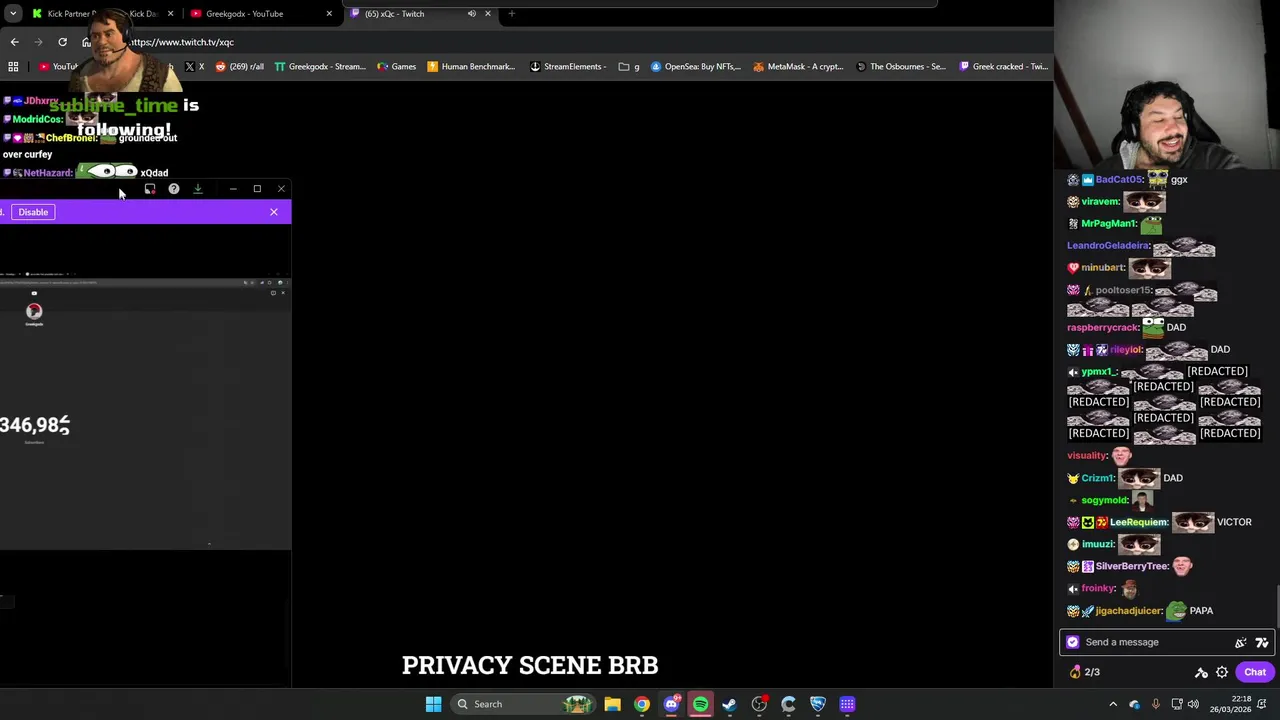Switch to the xQc - Twitch tab

coord(418,13)
